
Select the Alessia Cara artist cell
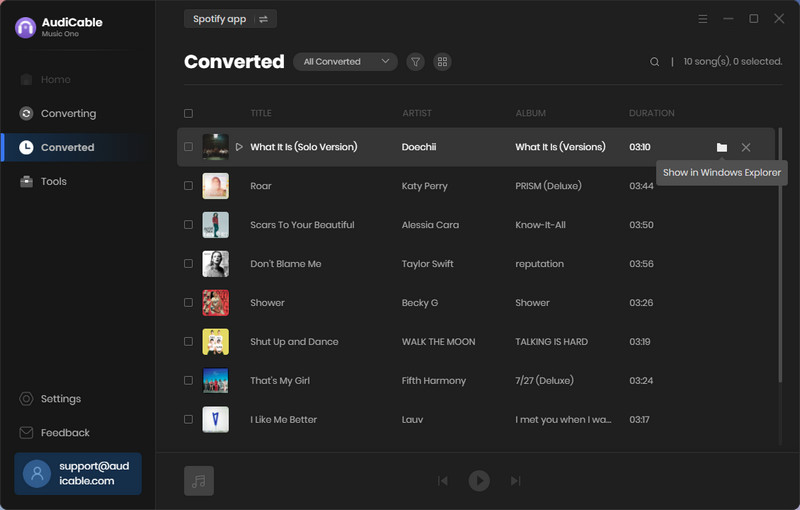pyautogui.click(x=430, y=225)
